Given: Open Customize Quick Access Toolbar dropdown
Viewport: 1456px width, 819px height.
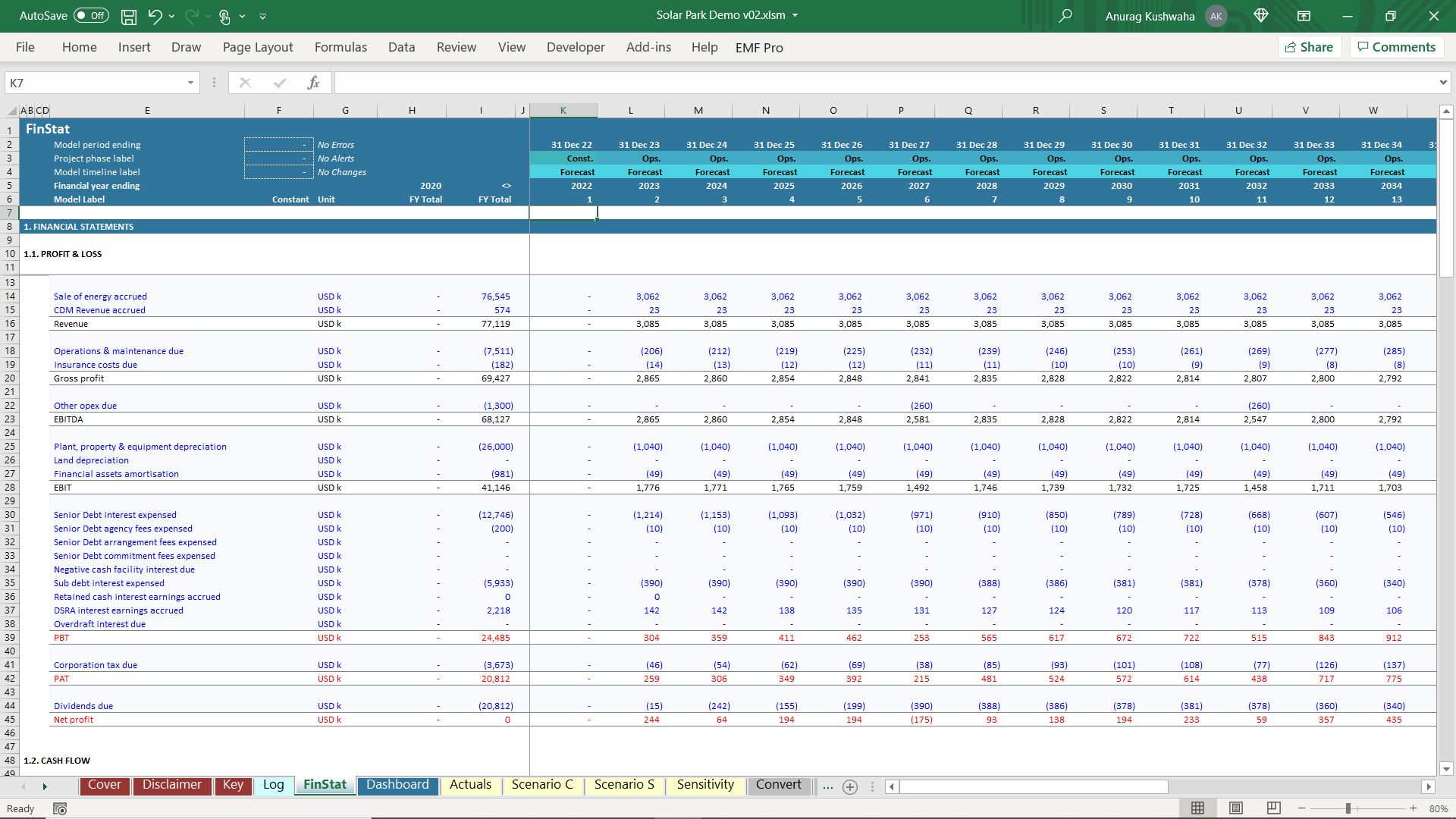Looking at the screenshot, I should click(x=263, y=16).
